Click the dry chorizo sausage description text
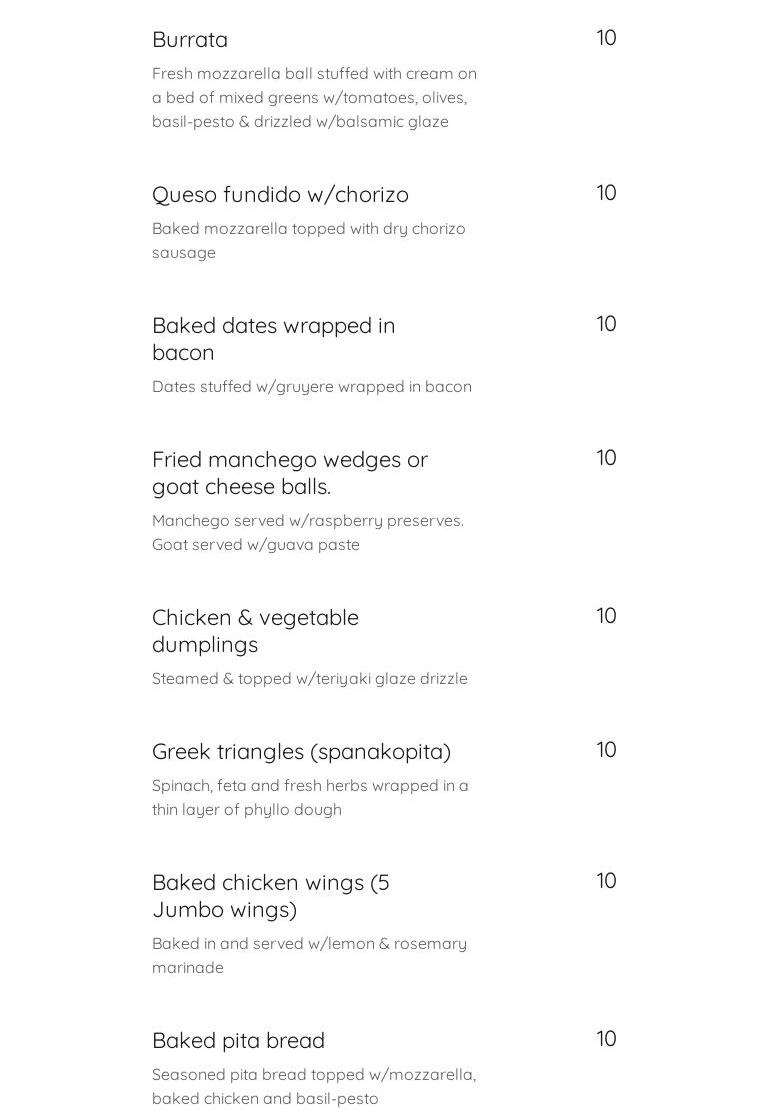This screenshot has width=770, height=1109. point(308,241)
